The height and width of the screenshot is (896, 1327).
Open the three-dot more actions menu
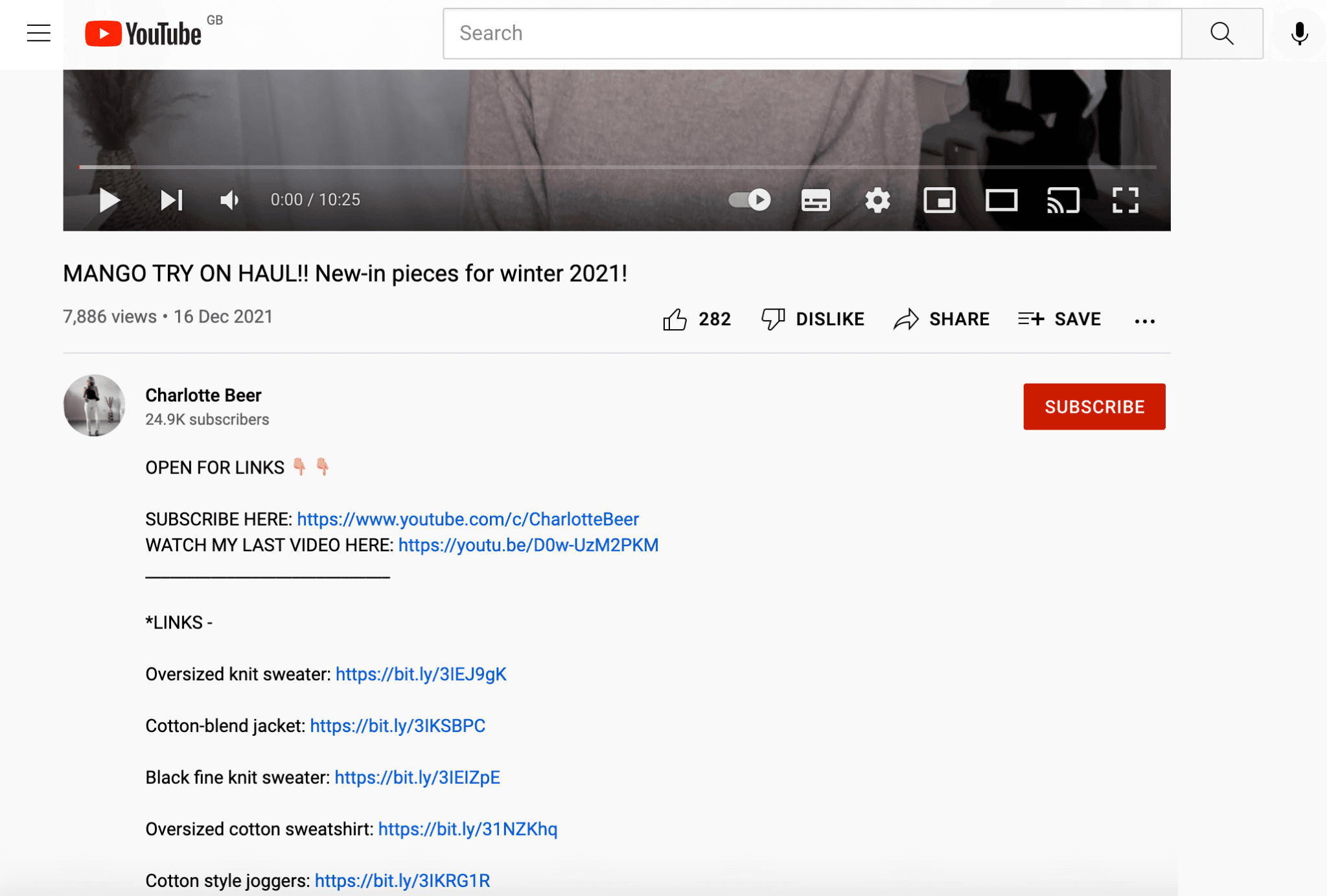1144,321
